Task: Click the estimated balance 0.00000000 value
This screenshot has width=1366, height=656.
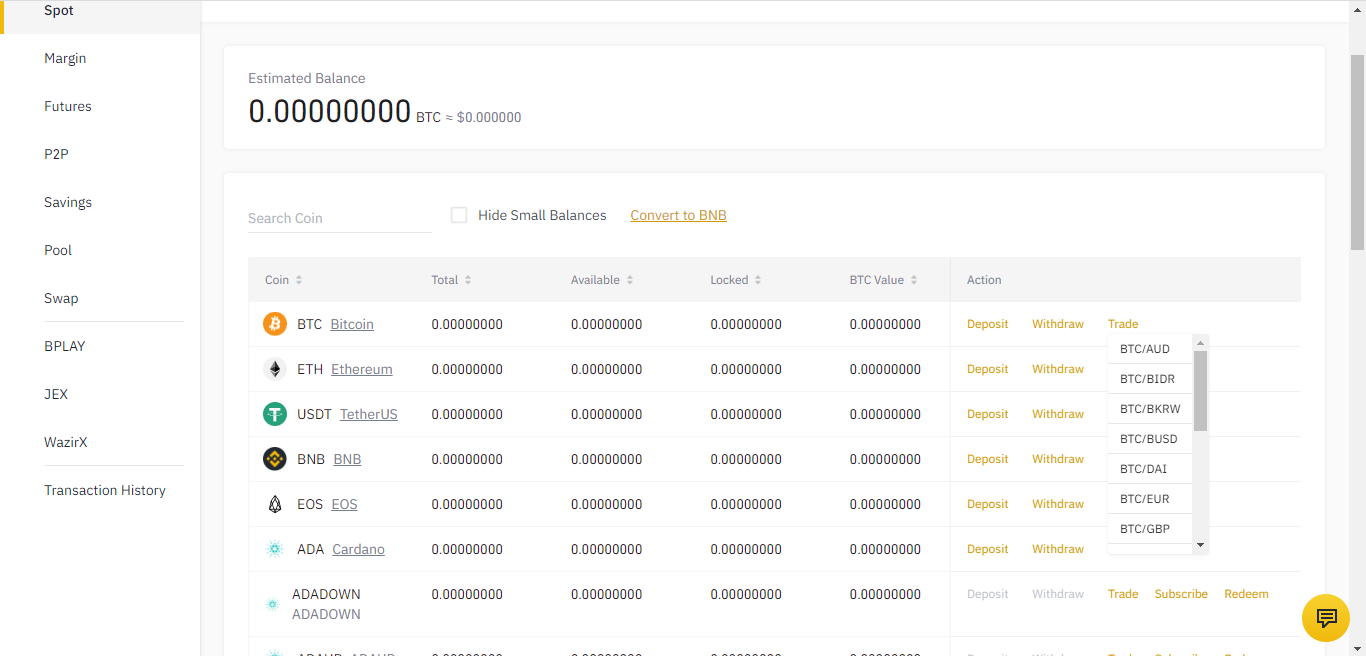Action: (x=330, y=110)
